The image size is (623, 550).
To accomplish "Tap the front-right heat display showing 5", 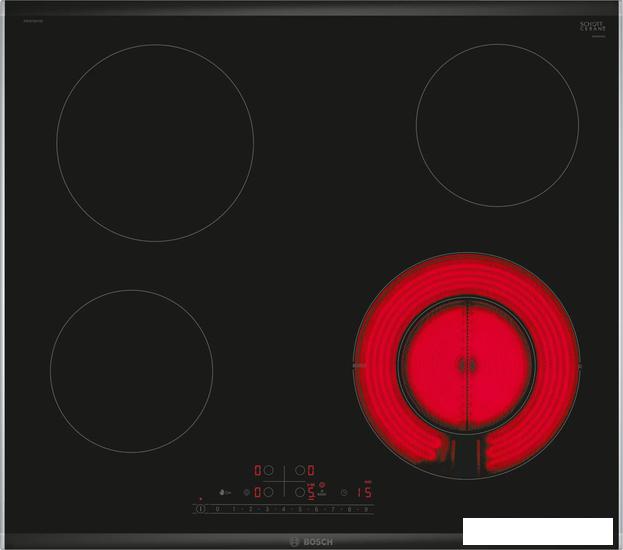I will tap(311, 492).
